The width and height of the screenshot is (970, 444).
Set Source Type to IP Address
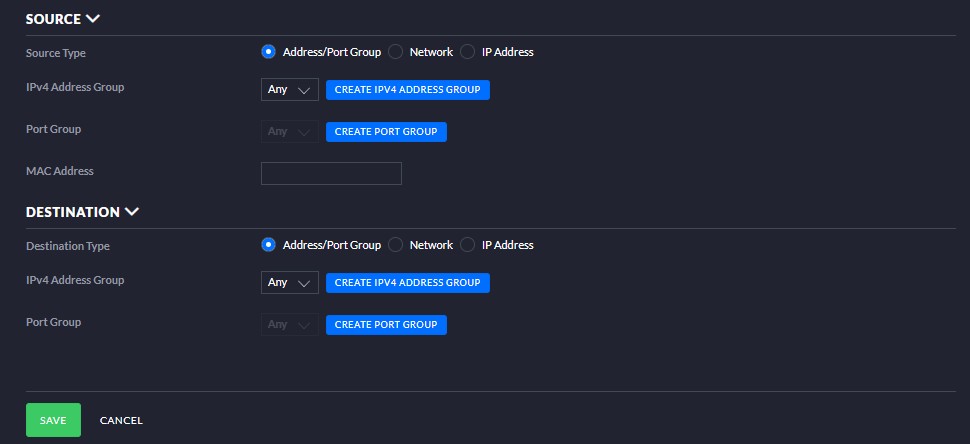tap(467, 52)
